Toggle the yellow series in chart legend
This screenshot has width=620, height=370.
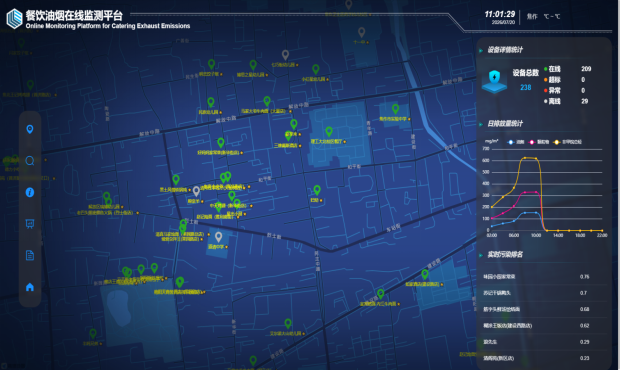point(567,142)
